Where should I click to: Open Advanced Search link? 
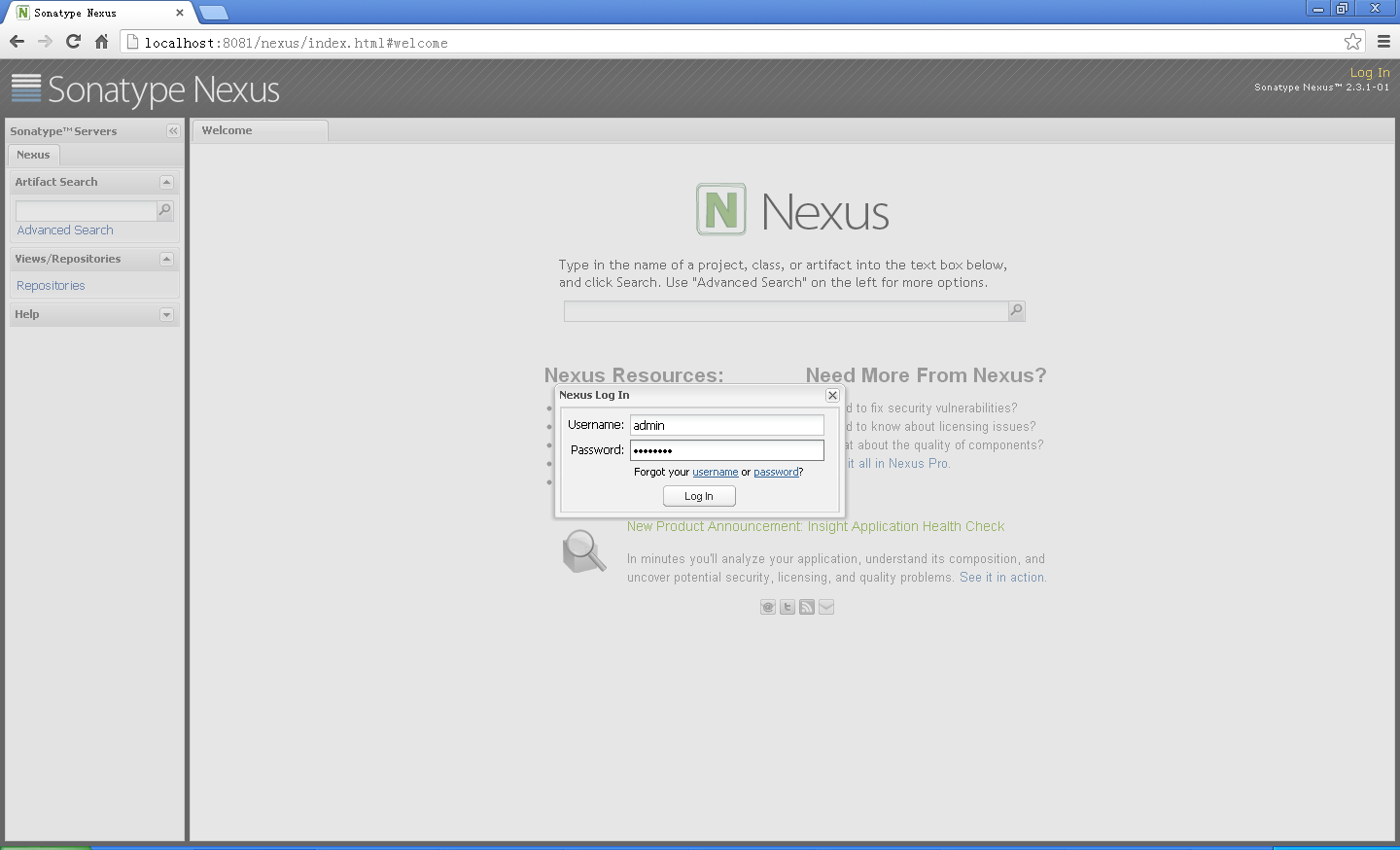65,230
